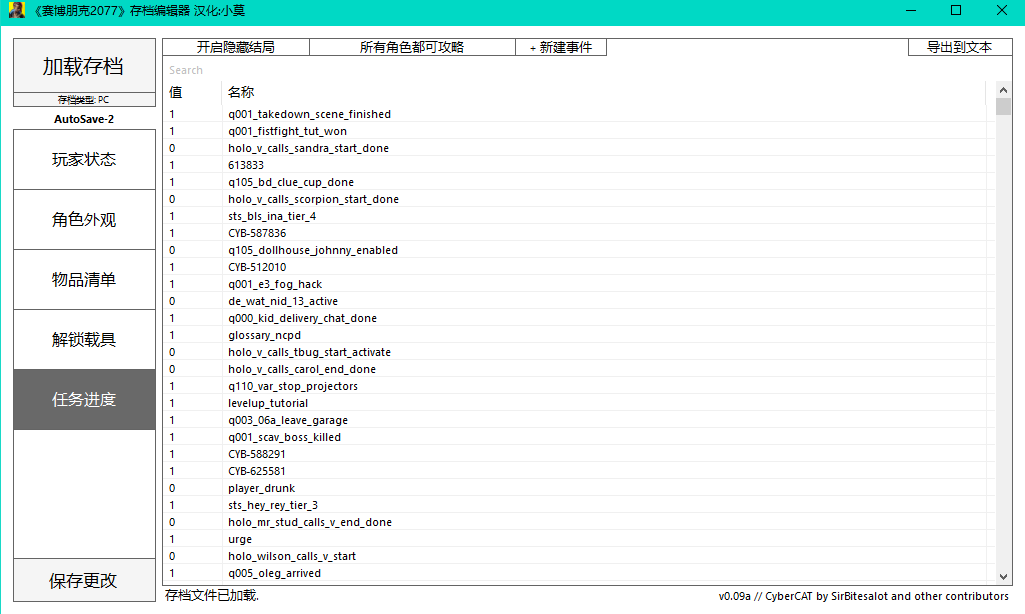This screenshot has height=614, width=1025.
Task: Click the 加载存档 load save button
Action: tap(84, 66)
